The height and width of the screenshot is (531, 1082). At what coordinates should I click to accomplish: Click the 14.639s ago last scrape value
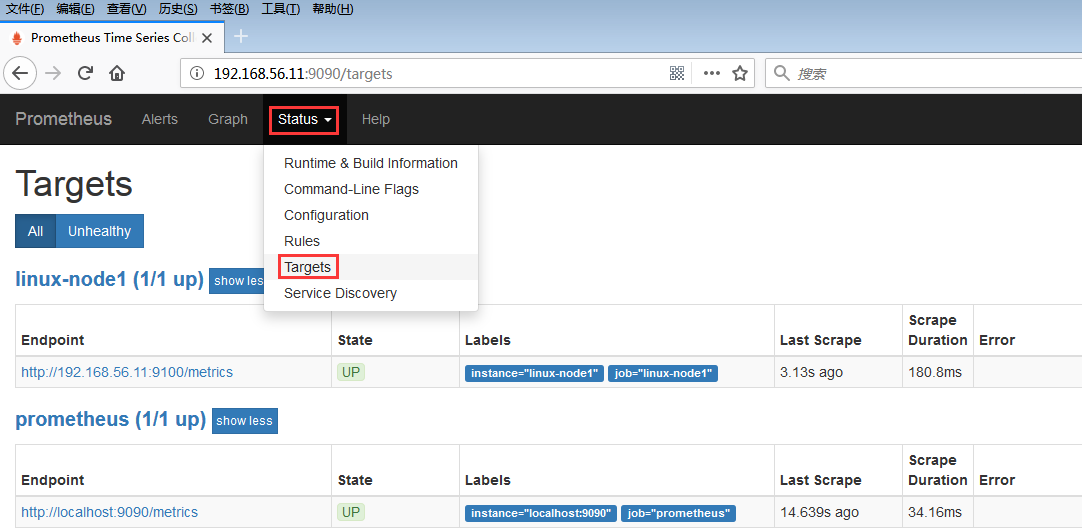[x=819, y=512]
